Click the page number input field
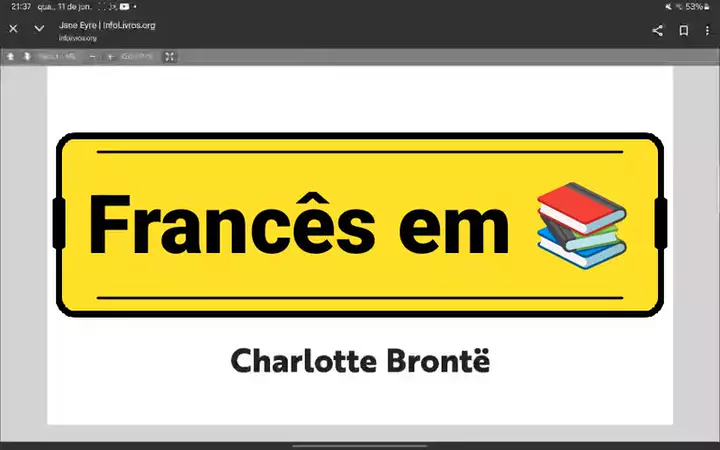The image size is (720, 450). click(x=48, y=57)
